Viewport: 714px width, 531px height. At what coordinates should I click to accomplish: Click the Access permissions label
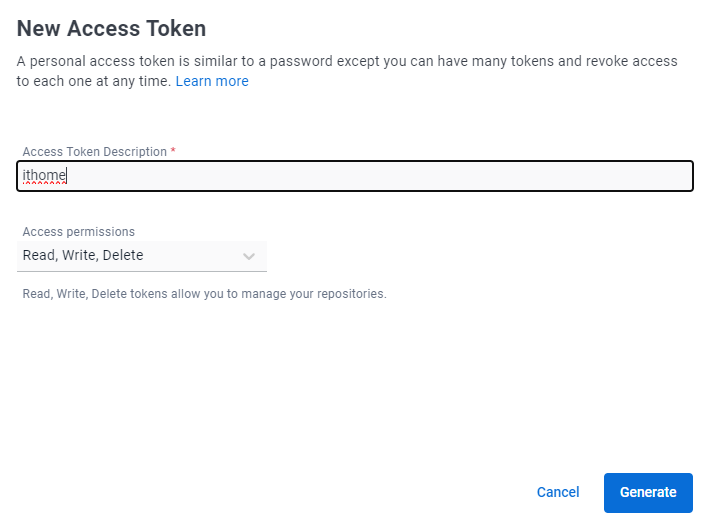[78, 231]
